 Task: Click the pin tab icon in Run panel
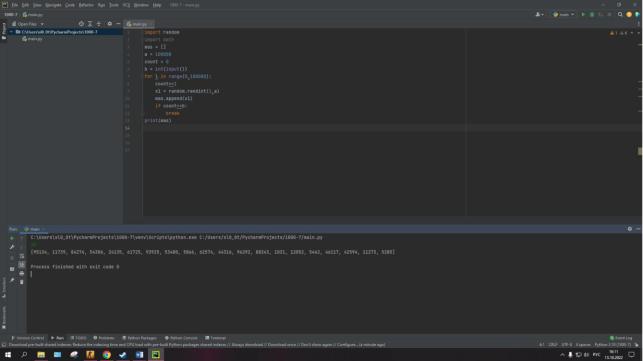11,280
